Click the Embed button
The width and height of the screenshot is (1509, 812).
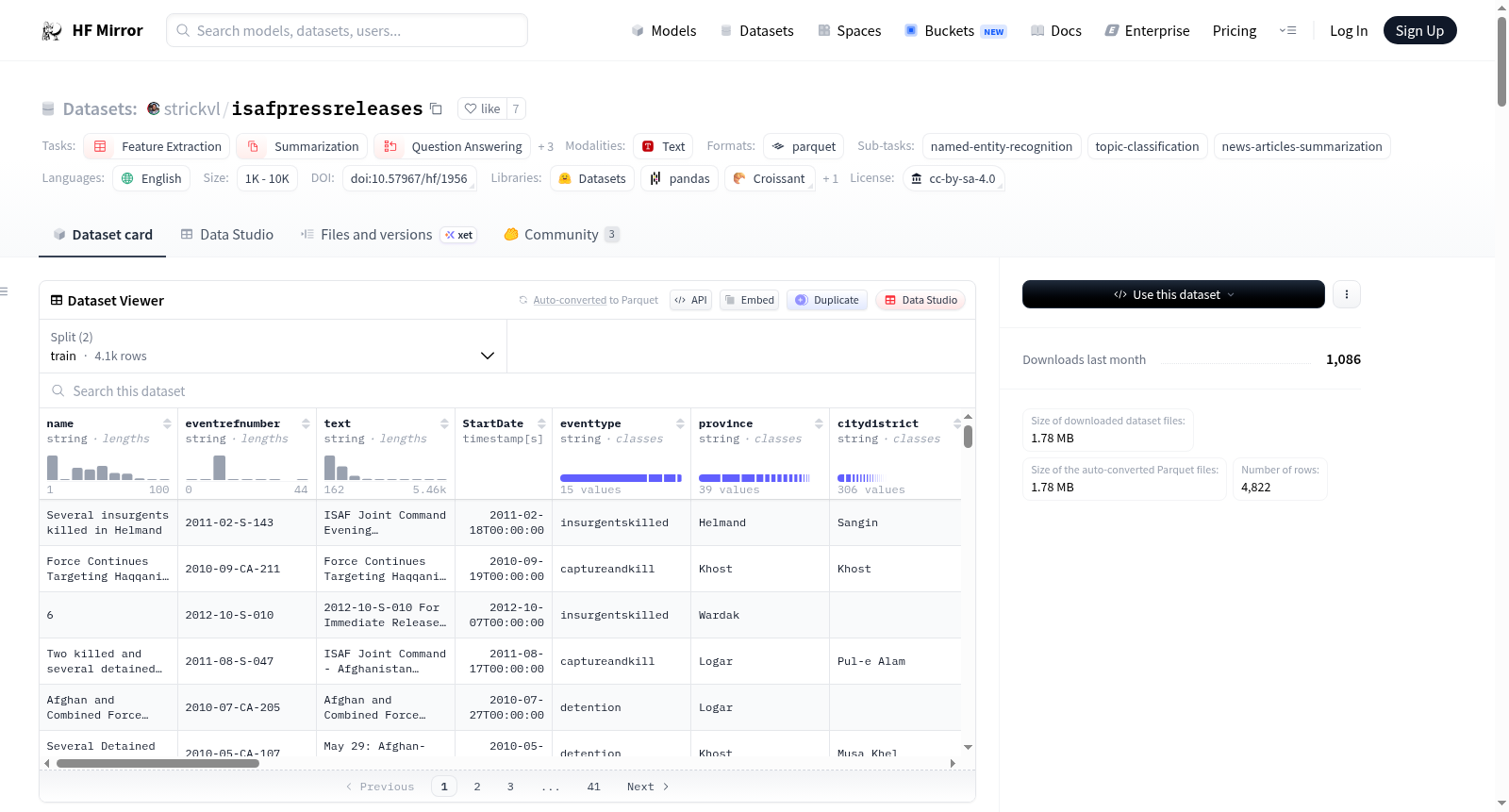749,300
